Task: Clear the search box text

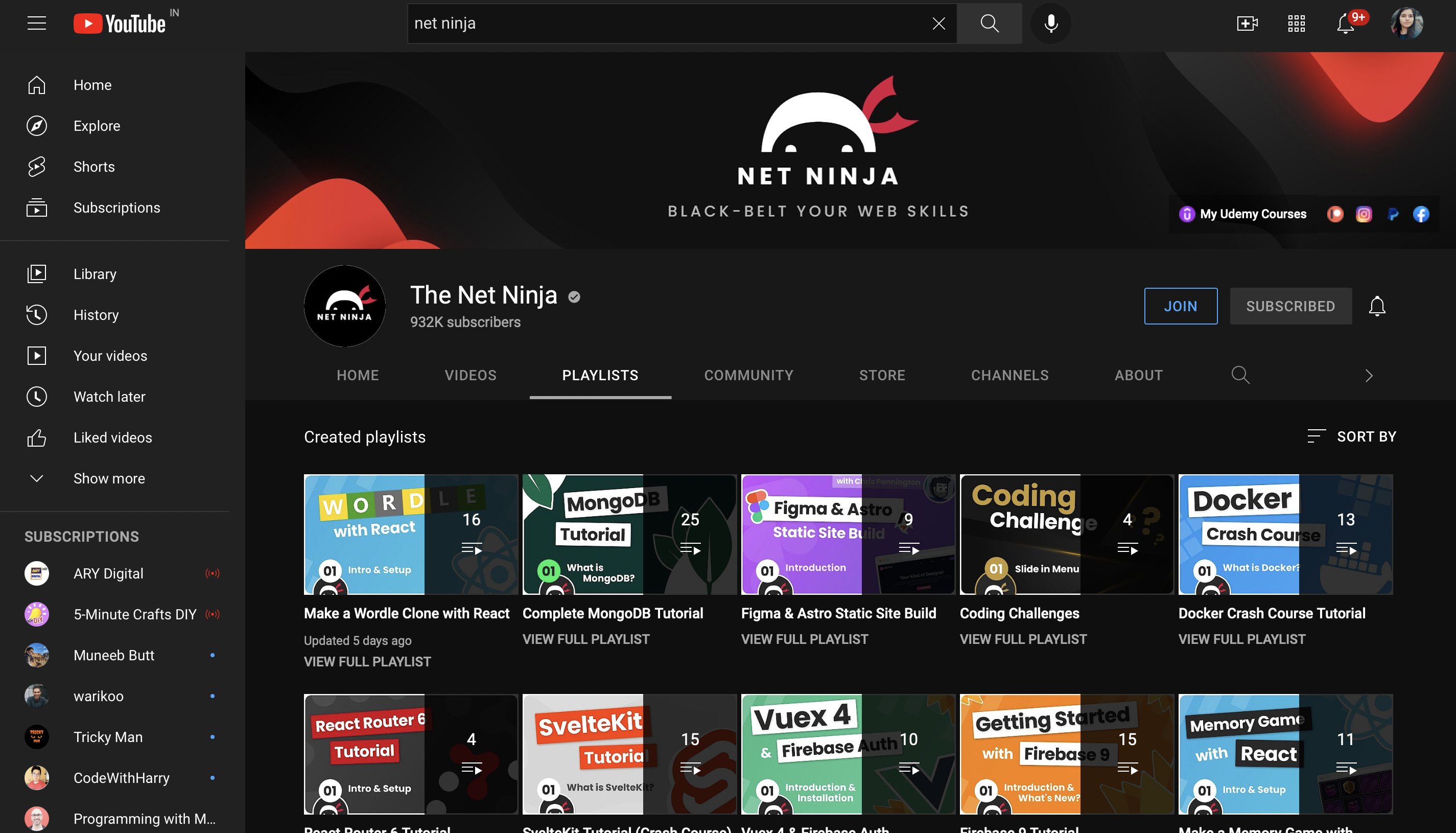Action: (x=938, y=24)
